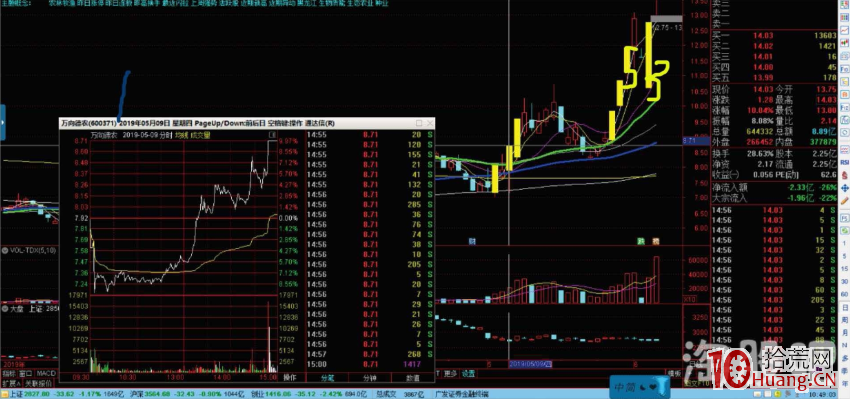The width and height of the screenshot is (850, 399).
Task: Switch chart to 60-minute period
Action: tap(844, 294)
